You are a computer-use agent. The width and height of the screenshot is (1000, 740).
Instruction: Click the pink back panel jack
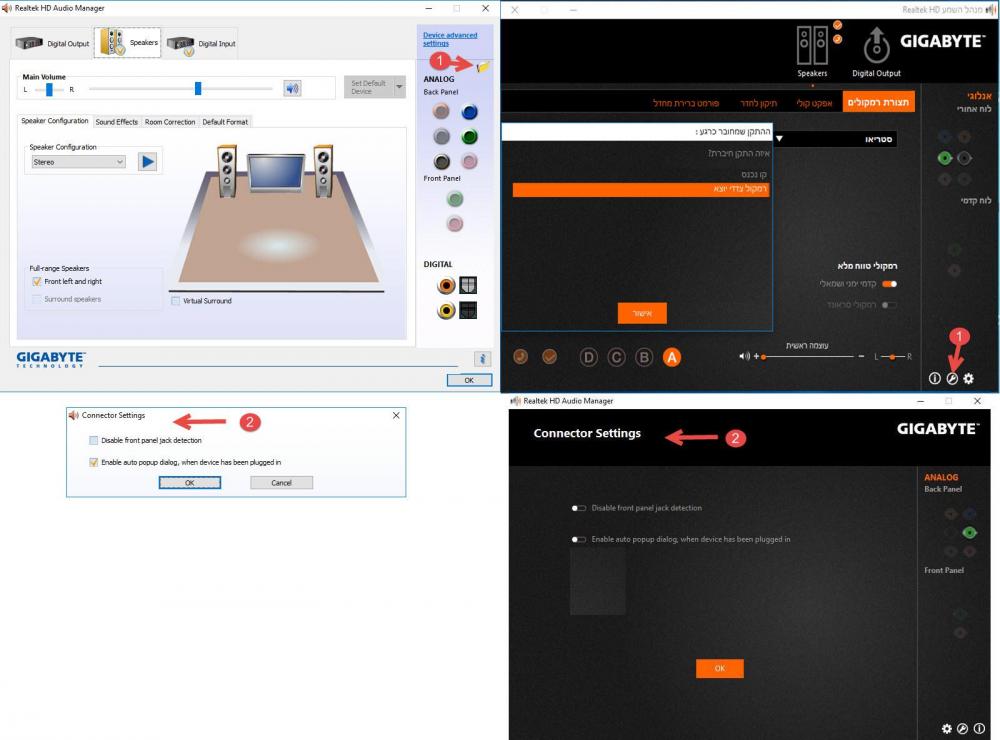coord(469,161)
